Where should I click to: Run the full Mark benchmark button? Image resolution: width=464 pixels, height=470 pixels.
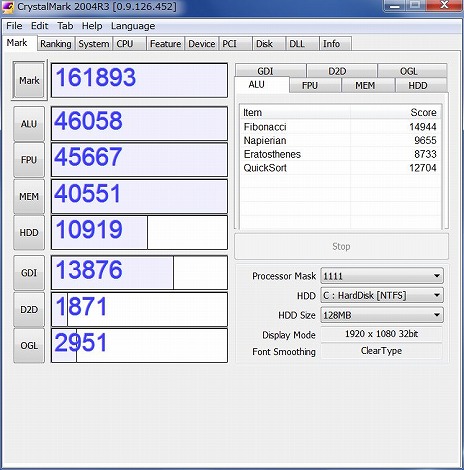point(29,80)
